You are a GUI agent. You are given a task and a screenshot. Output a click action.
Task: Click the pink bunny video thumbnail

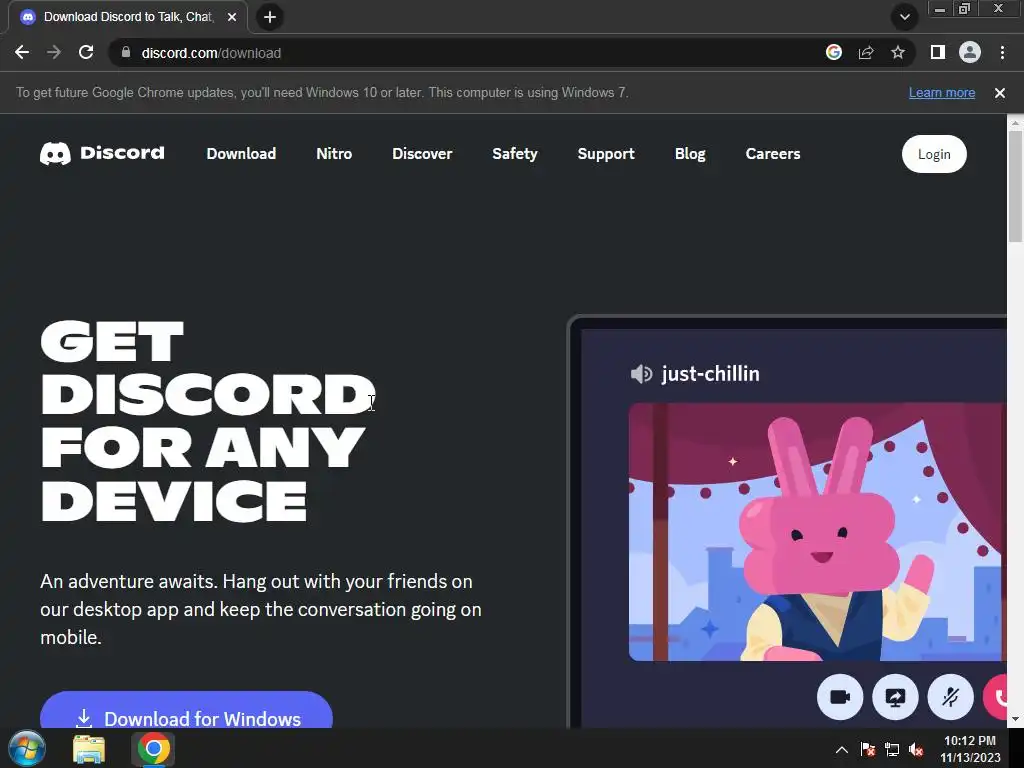tap(817, 532)
